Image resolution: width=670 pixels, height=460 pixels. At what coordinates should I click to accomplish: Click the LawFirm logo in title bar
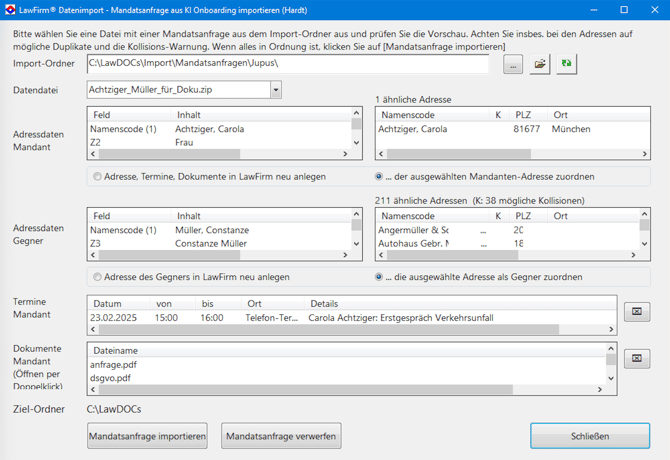pos(10,10)
